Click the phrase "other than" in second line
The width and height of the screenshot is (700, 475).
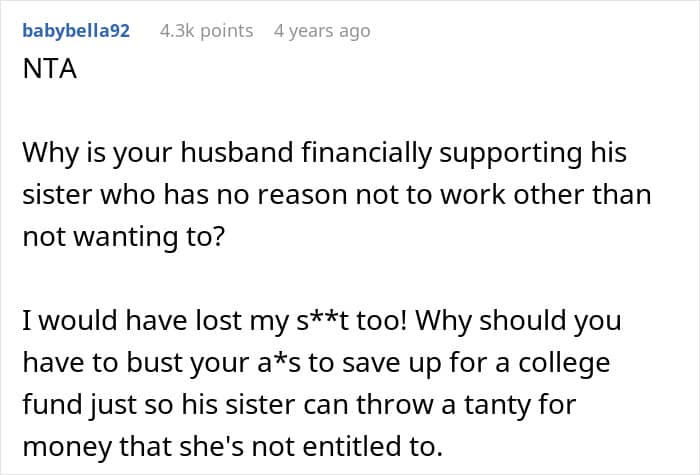click(582, 195)
